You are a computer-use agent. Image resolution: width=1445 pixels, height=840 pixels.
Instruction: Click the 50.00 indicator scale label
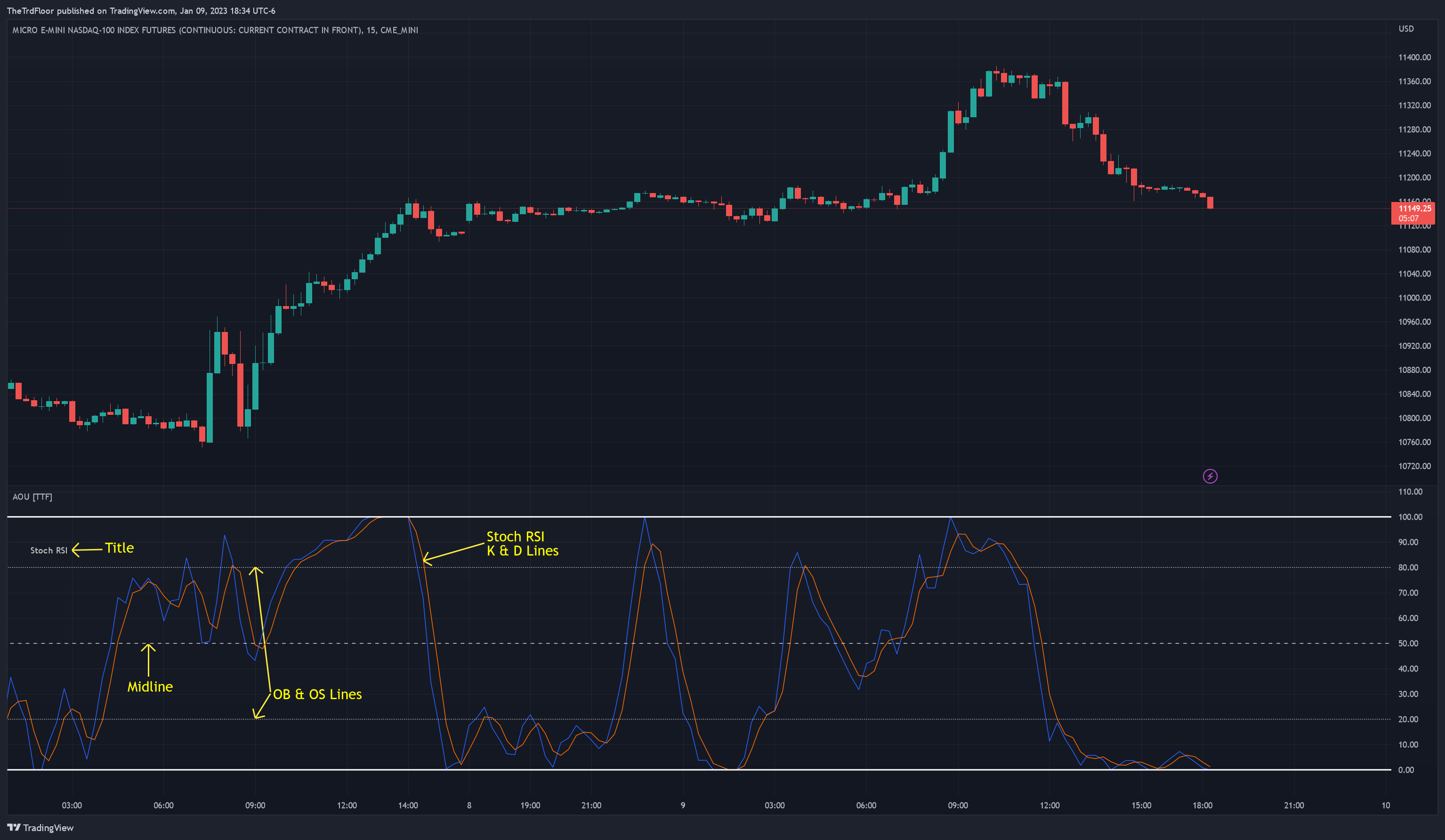click(x=1408, y=643)
